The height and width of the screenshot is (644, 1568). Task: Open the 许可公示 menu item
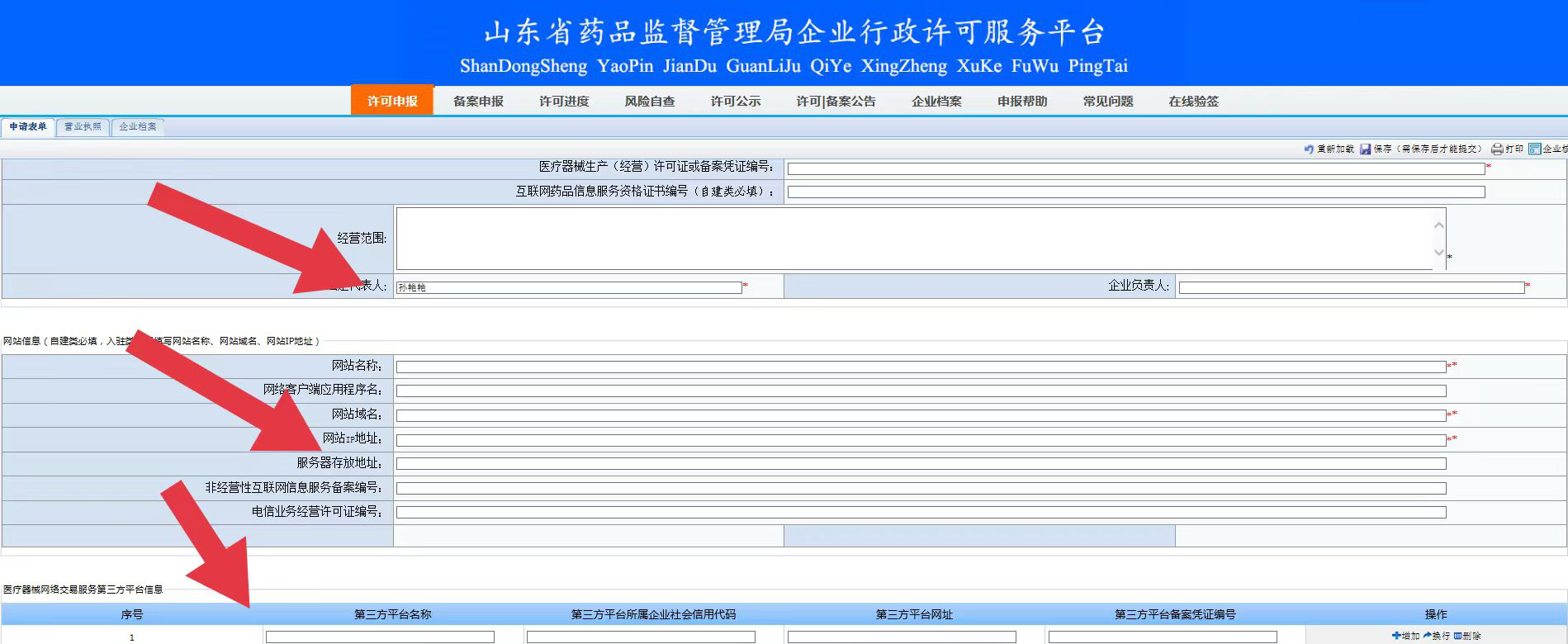click(x=736, y=101)
